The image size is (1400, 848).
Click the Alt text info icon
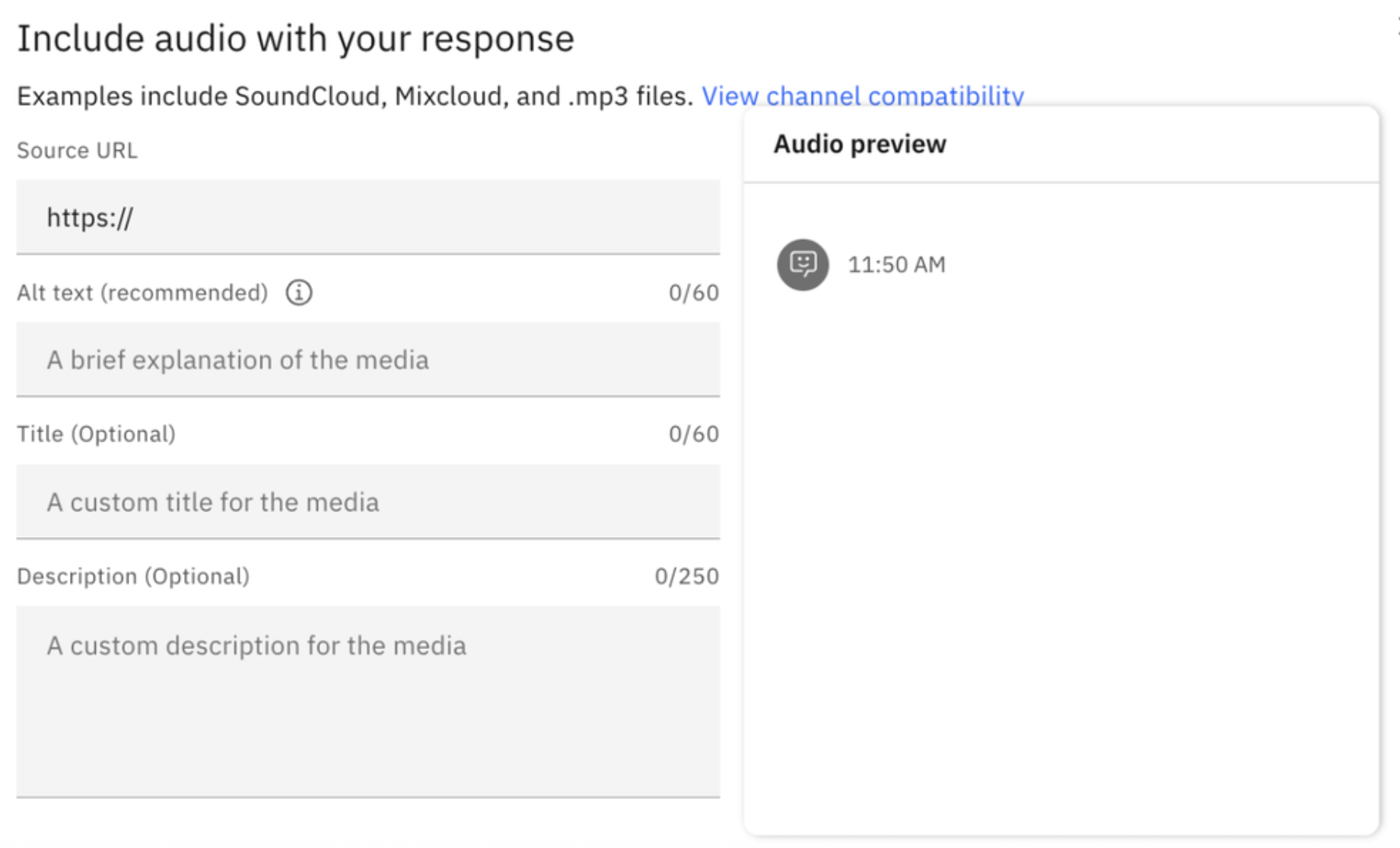299,292
